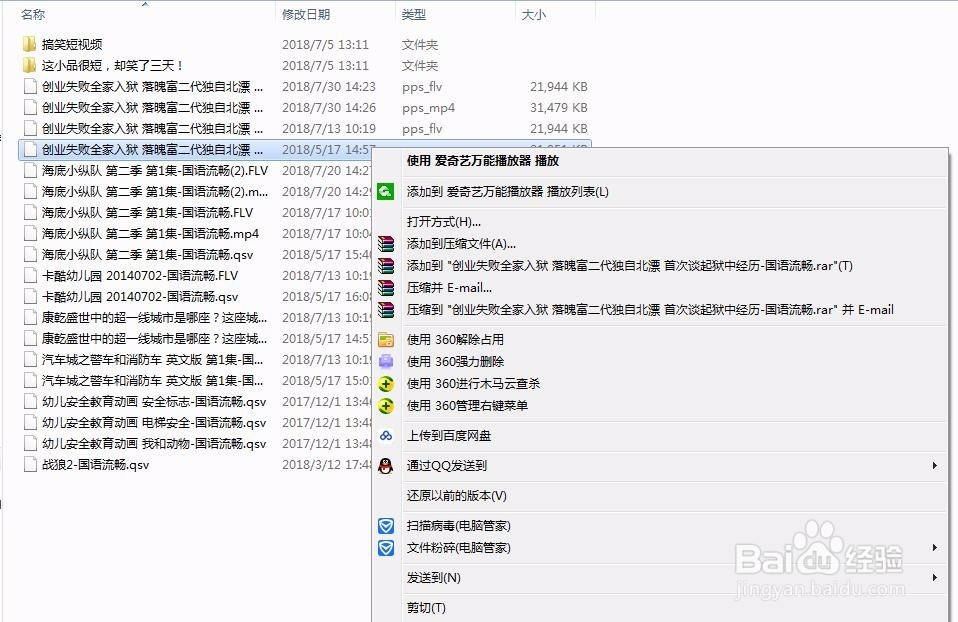Expand 文件粉碎(电脑管家) submenu arrow
This screenshot has width=958, height=622.
[x=935, y=547]
